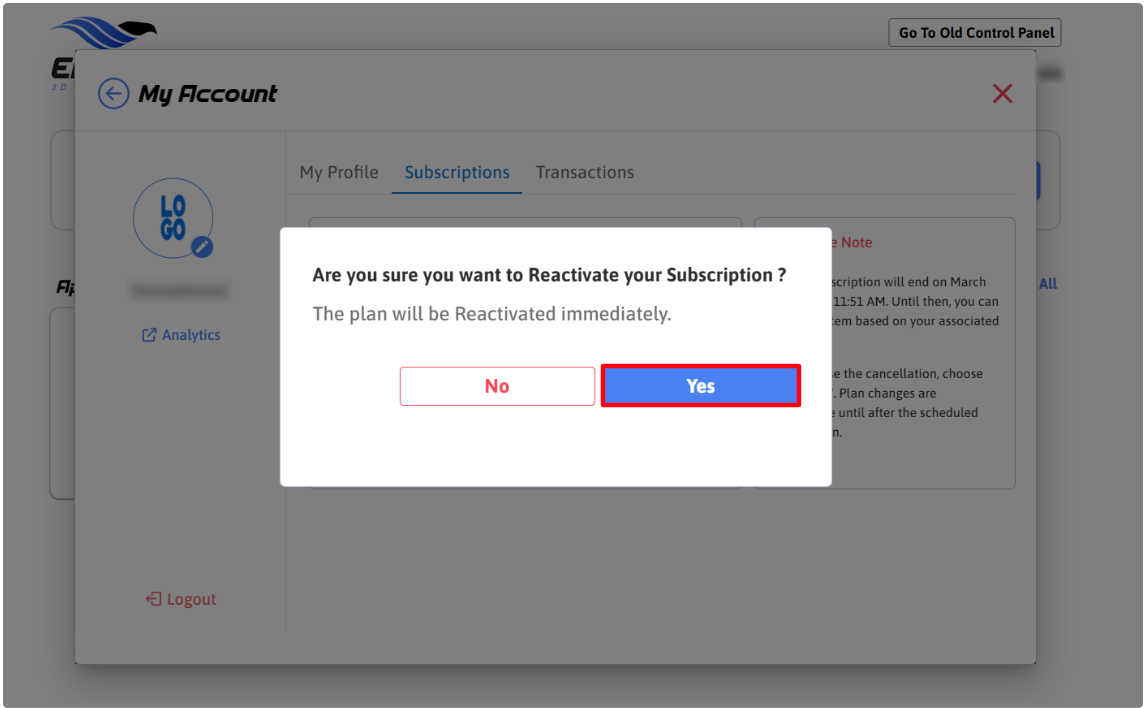Click the My Account heading title

click(208, 94)
